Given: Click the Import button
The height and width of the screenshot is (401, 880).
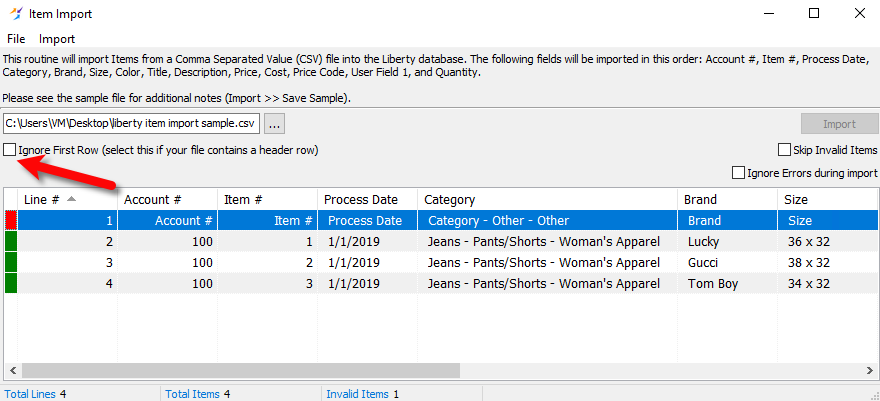Looking at the screenshot, I should (839, 124).
